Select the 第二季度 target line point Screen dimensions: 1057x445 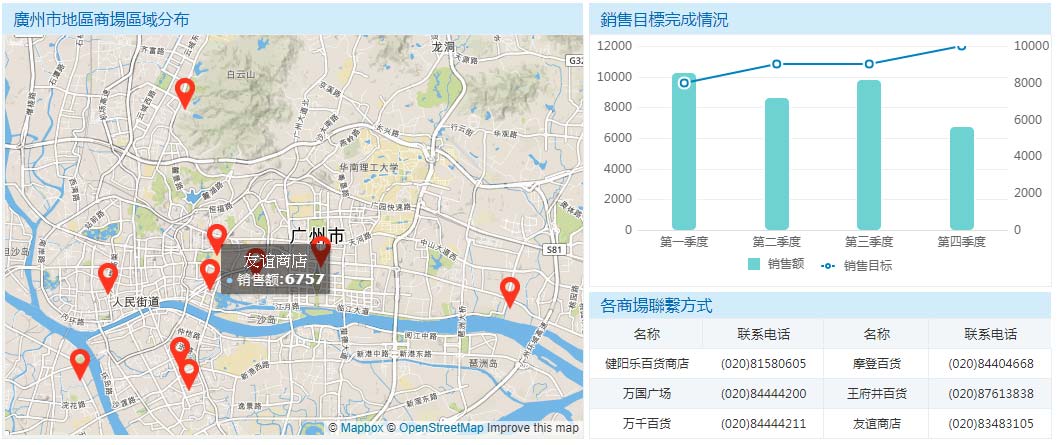[777, 64]
